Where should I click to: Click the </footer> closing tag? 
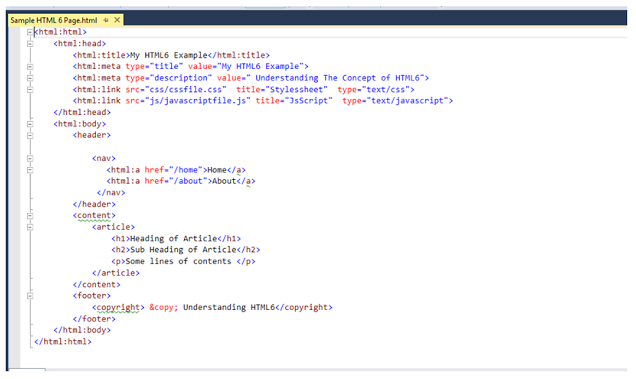[94, 319]
